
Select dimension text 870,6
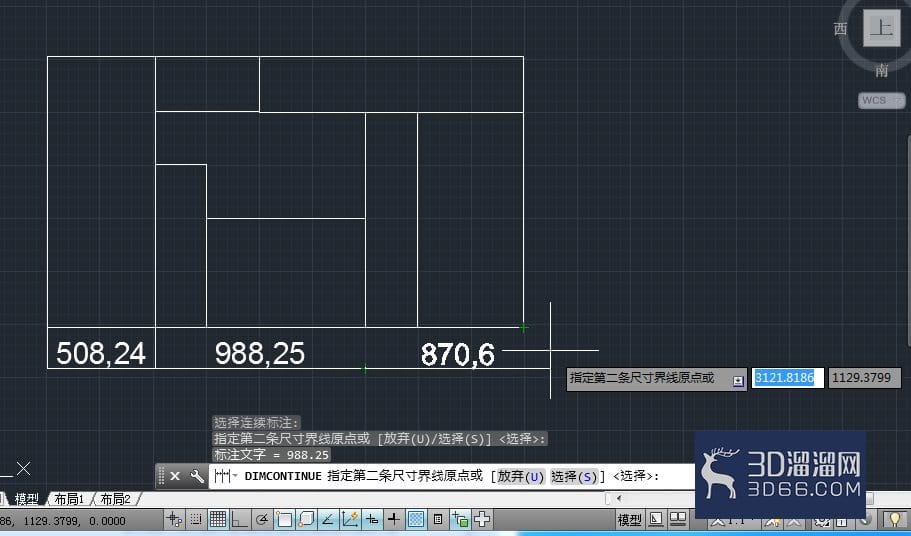[x=458, y=354]
